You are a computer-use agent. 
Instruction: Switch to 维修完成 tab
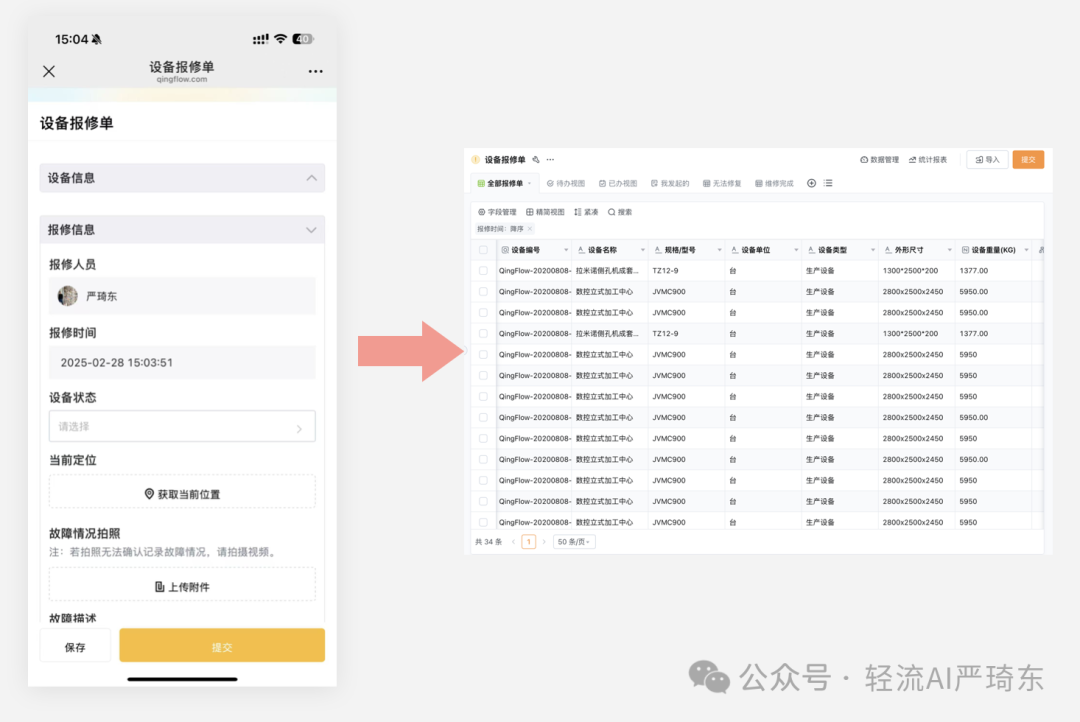(x=774, y=183)
